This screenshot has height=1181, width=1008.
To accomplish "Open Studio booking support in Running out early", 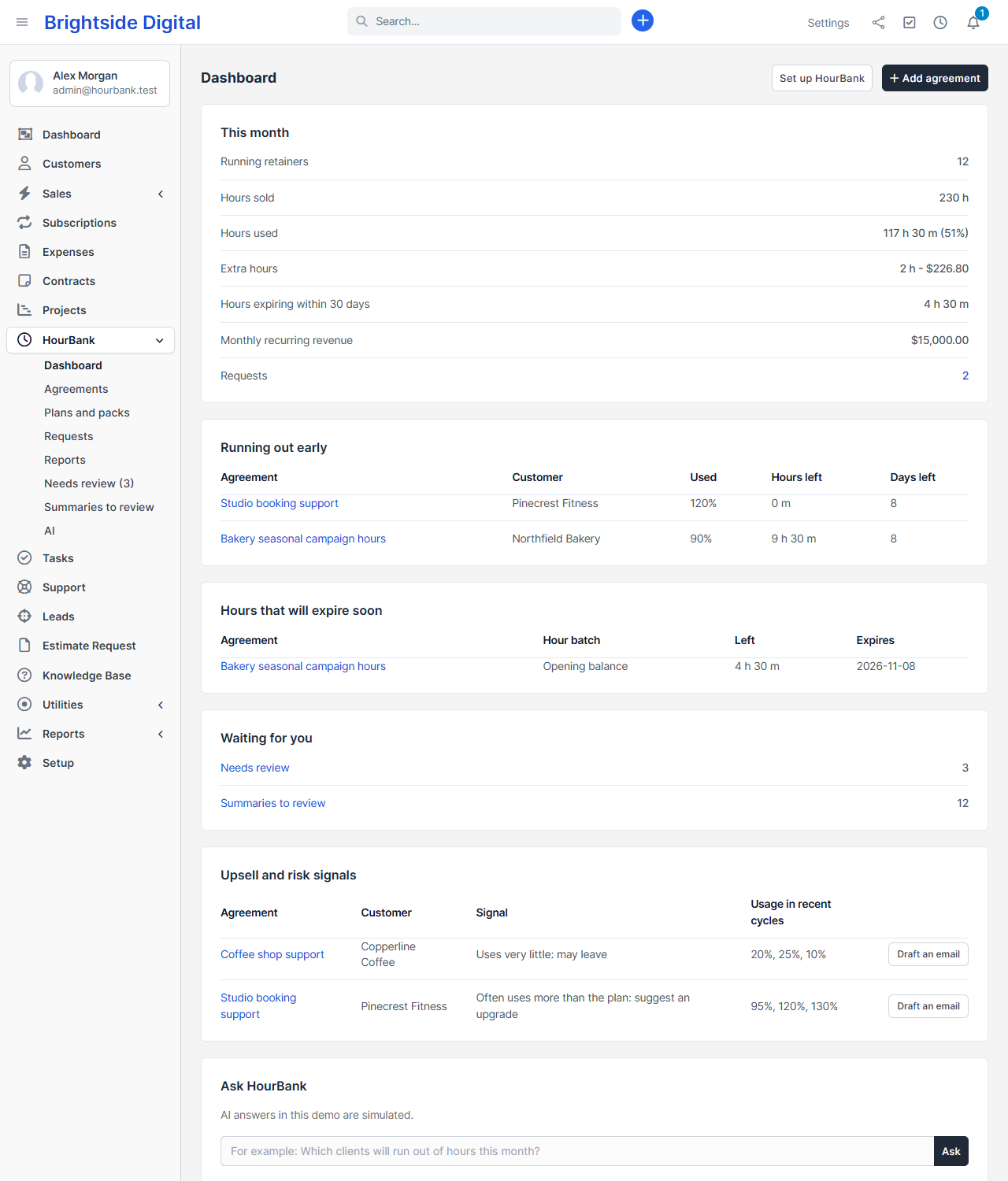I will pyautogui.click(x=280, y=503).
